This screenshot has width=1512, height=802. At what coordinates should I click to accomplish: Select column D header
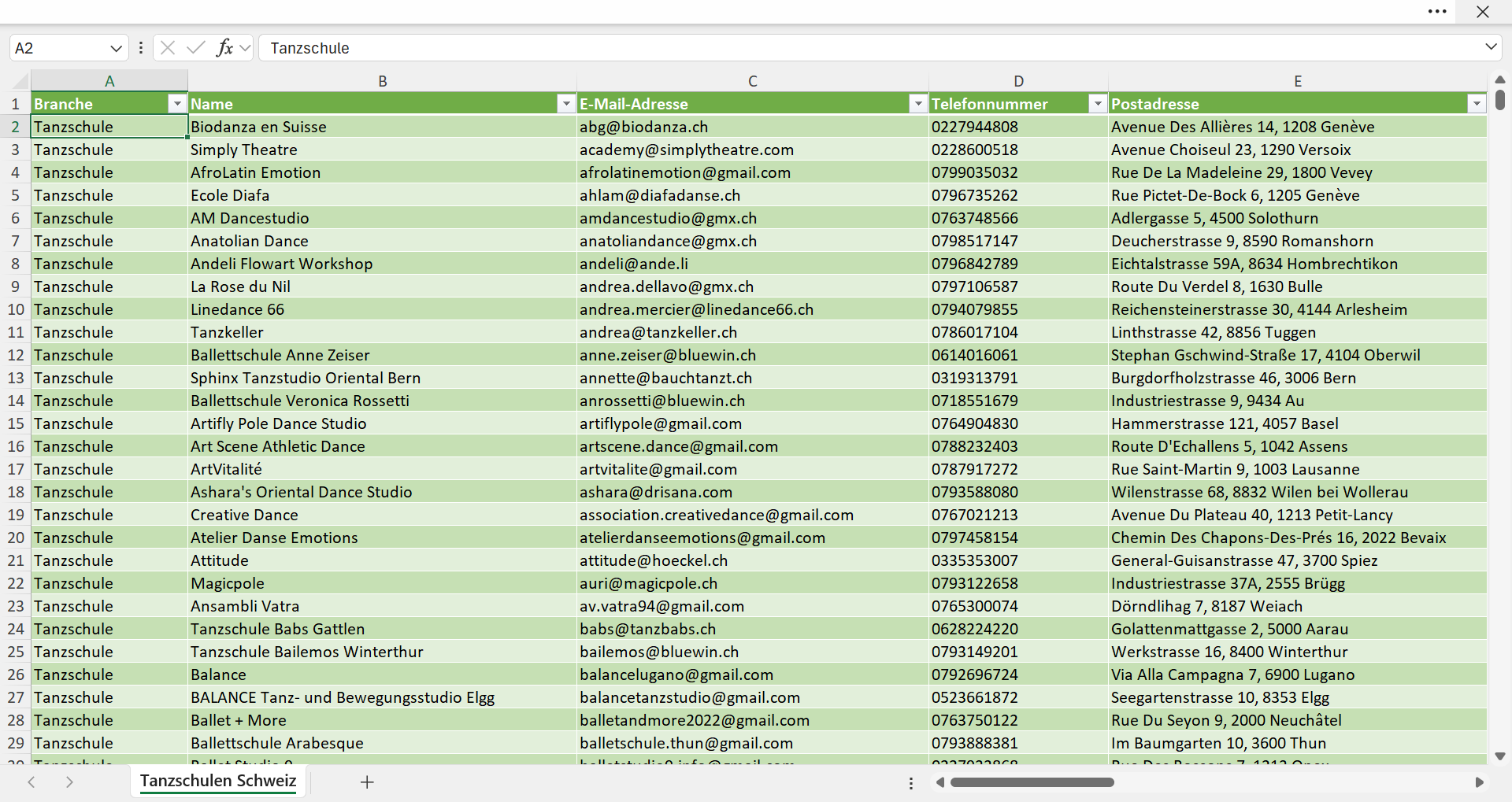click(x=1019, y=80)
